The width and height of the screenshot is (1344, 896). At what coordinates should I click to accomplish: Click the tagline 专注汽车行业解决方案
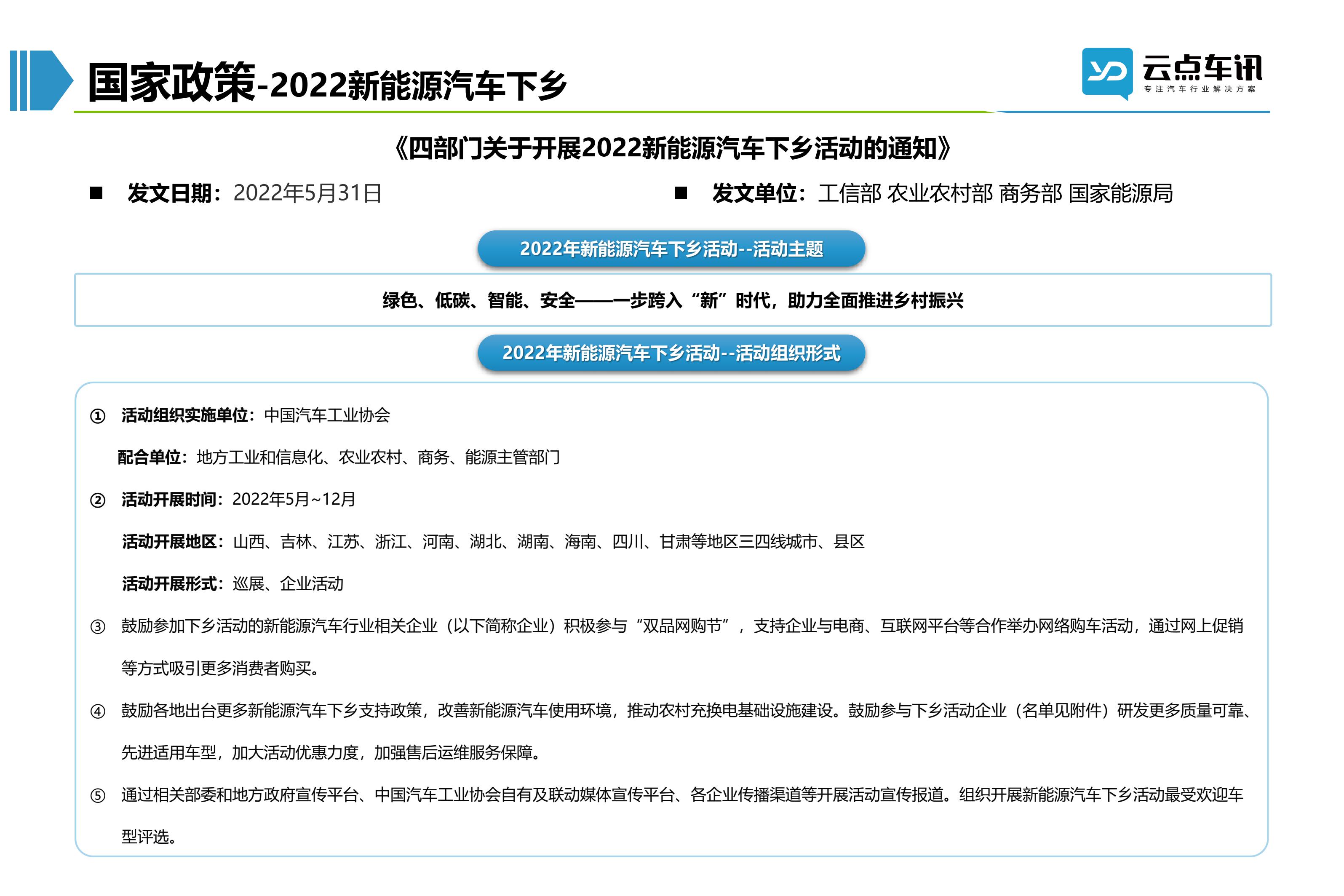pyautogui.click(x=1200, y=89)
